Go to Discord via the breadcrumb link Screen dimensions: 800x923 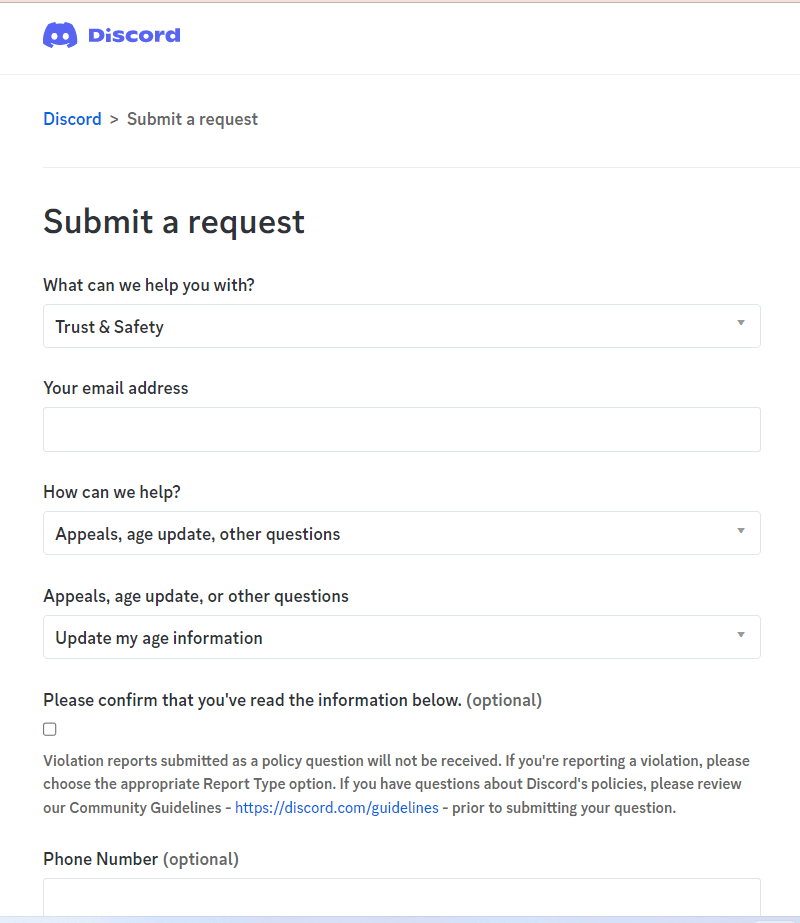coord(72,119)
